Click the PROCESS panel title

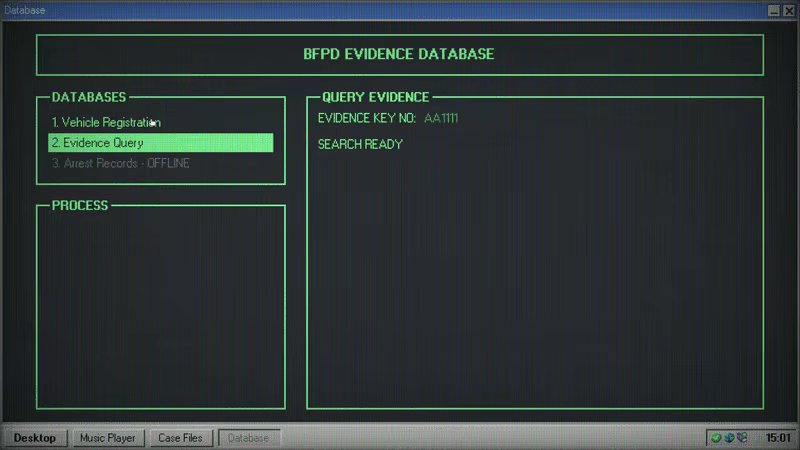[x=80, y=205]
